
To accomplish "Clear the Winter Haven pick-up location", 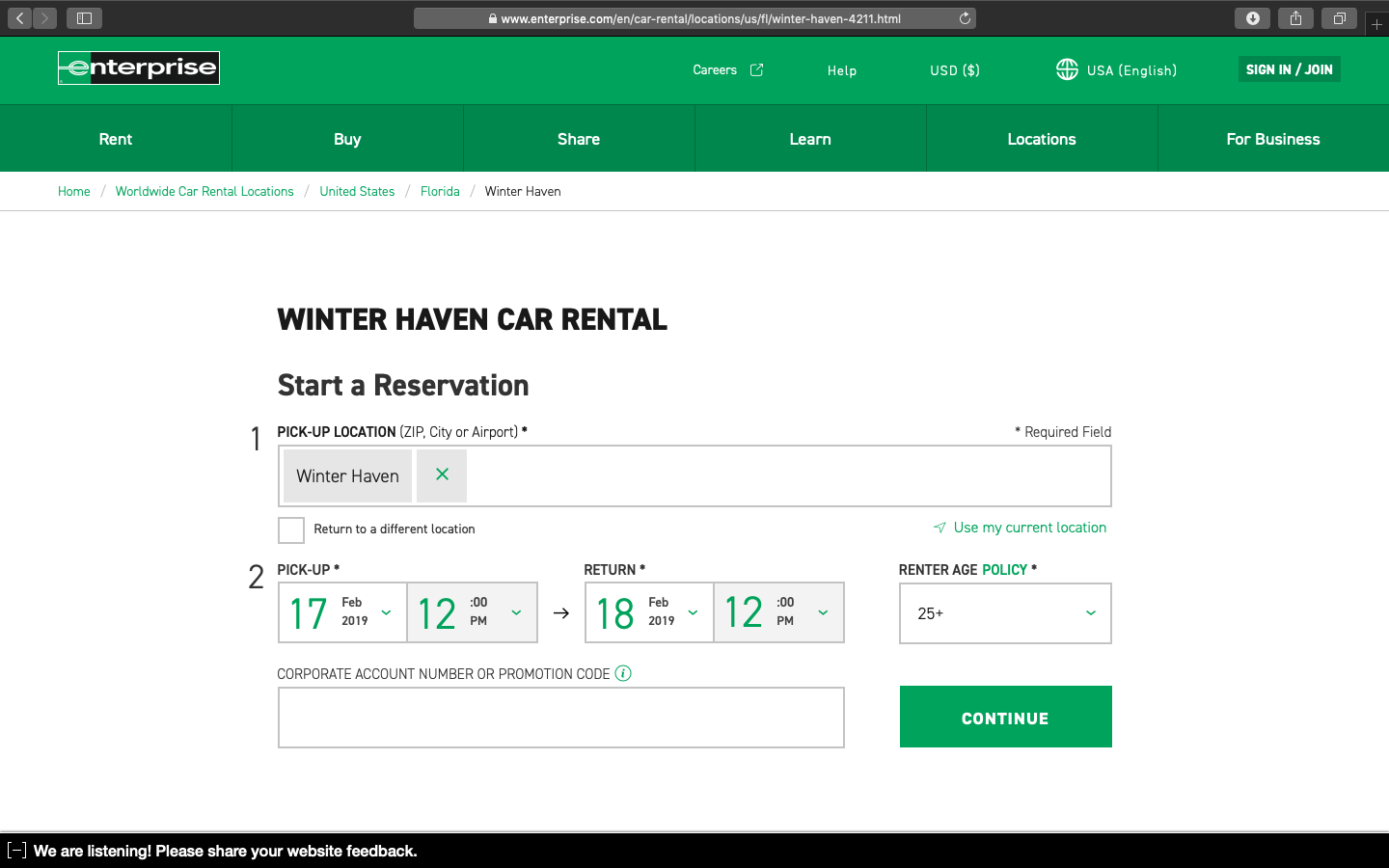I will pos(441,475).
